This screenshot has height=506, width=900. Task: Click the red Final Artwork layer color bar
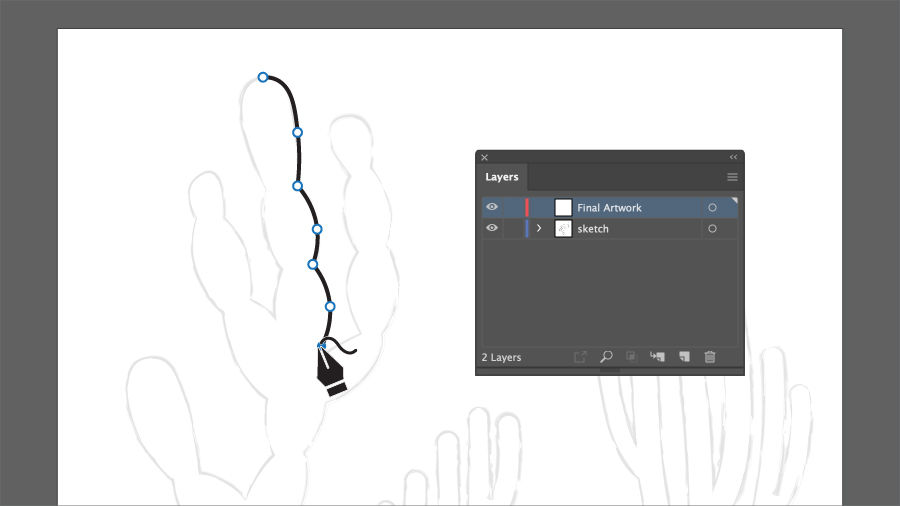click(527, 207)
